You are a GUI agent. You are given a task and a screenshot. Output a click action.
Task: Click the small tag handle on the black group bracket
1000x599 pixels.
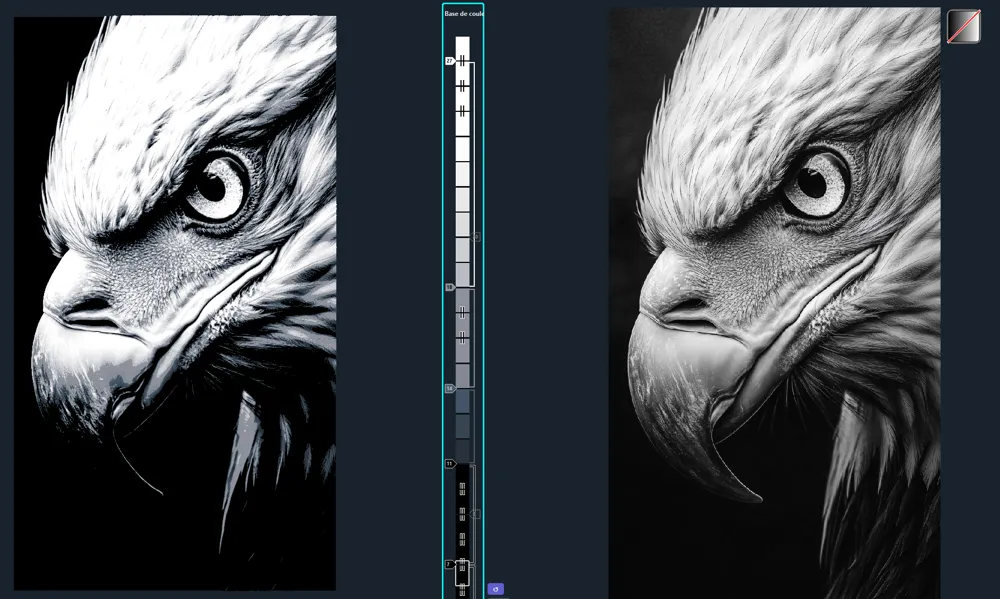[475, 514]
